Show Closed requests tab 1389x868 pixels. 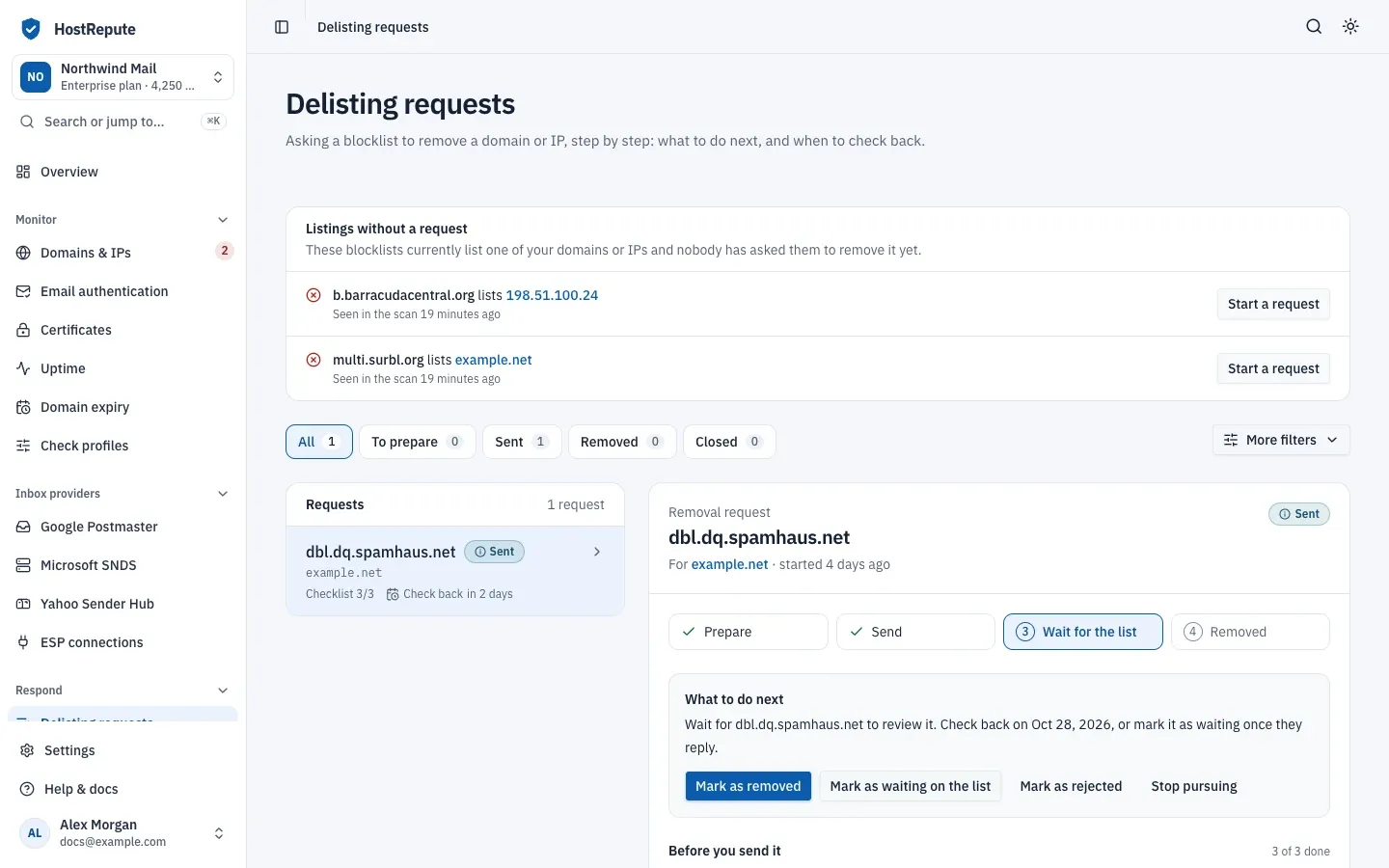coord(729,442)
